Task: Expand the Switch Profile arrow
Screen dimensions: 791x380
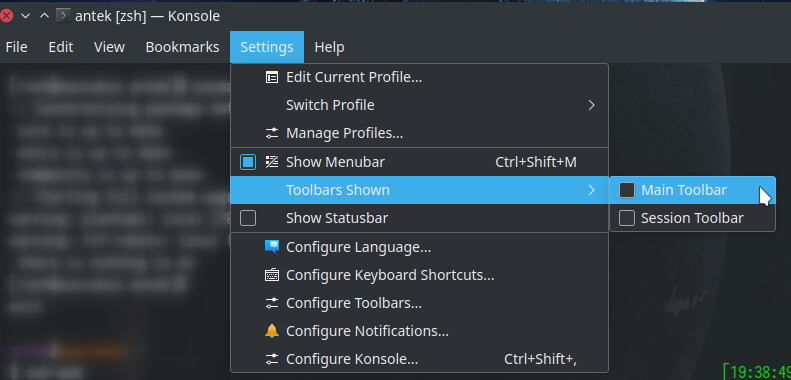Action: point(591,105)
